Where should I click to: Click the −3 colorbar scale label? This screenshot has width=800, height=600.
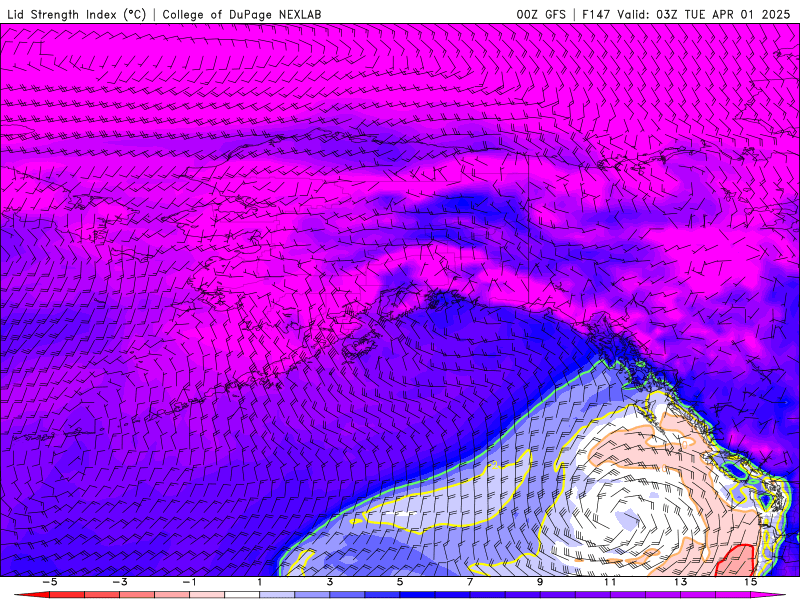coord(119,582)
